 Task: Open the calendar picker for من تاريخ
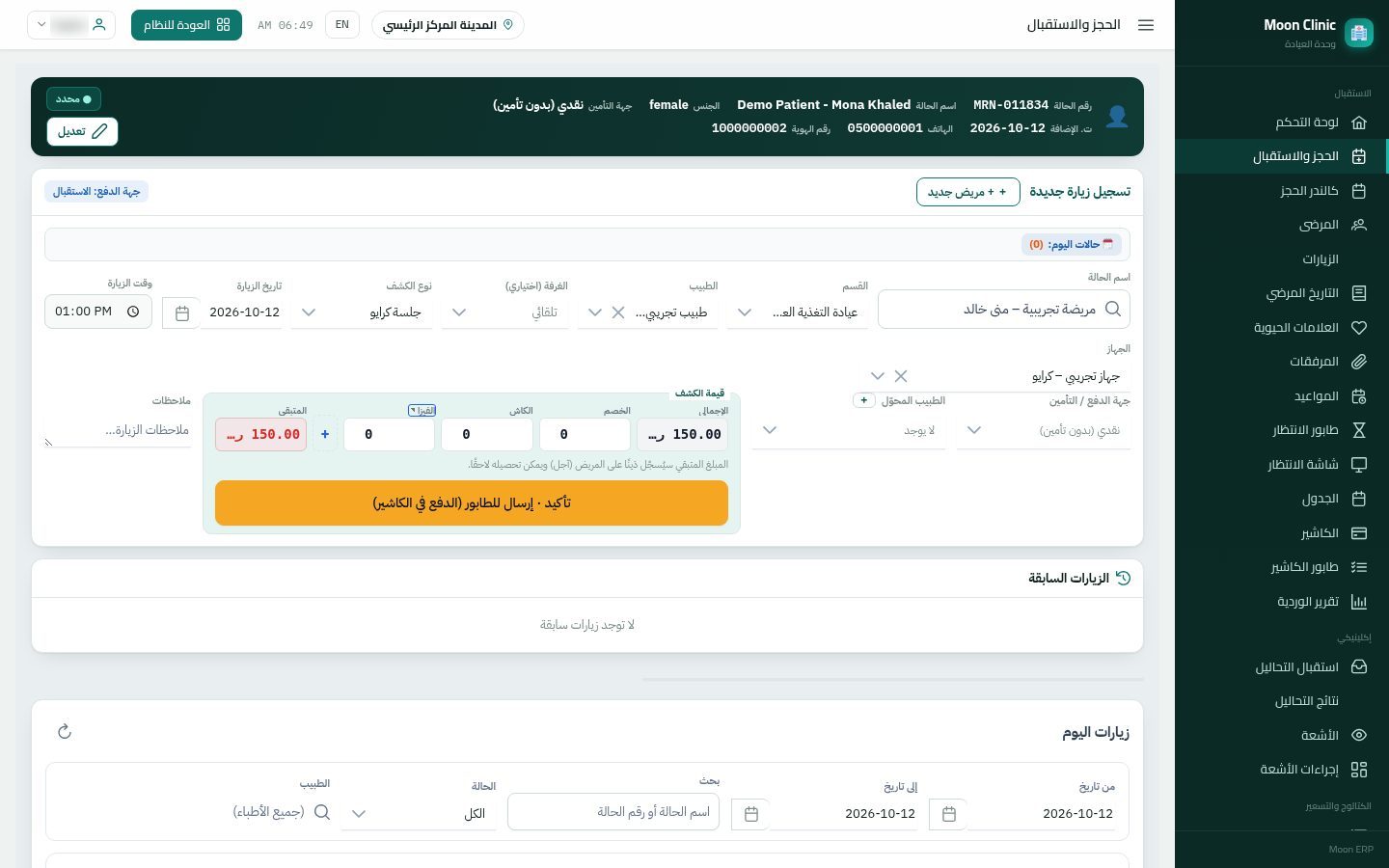coord(948,814)
